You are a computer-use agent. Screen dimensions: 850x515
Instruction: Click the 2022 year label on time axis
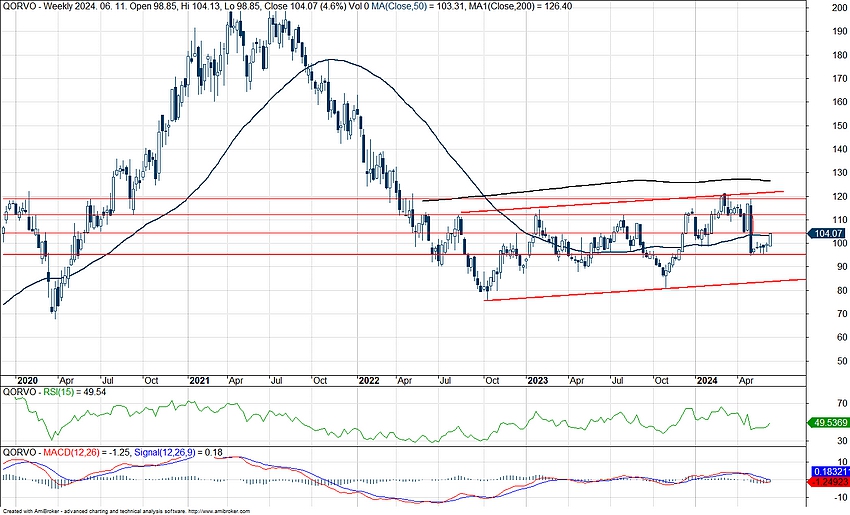point(369,381)
